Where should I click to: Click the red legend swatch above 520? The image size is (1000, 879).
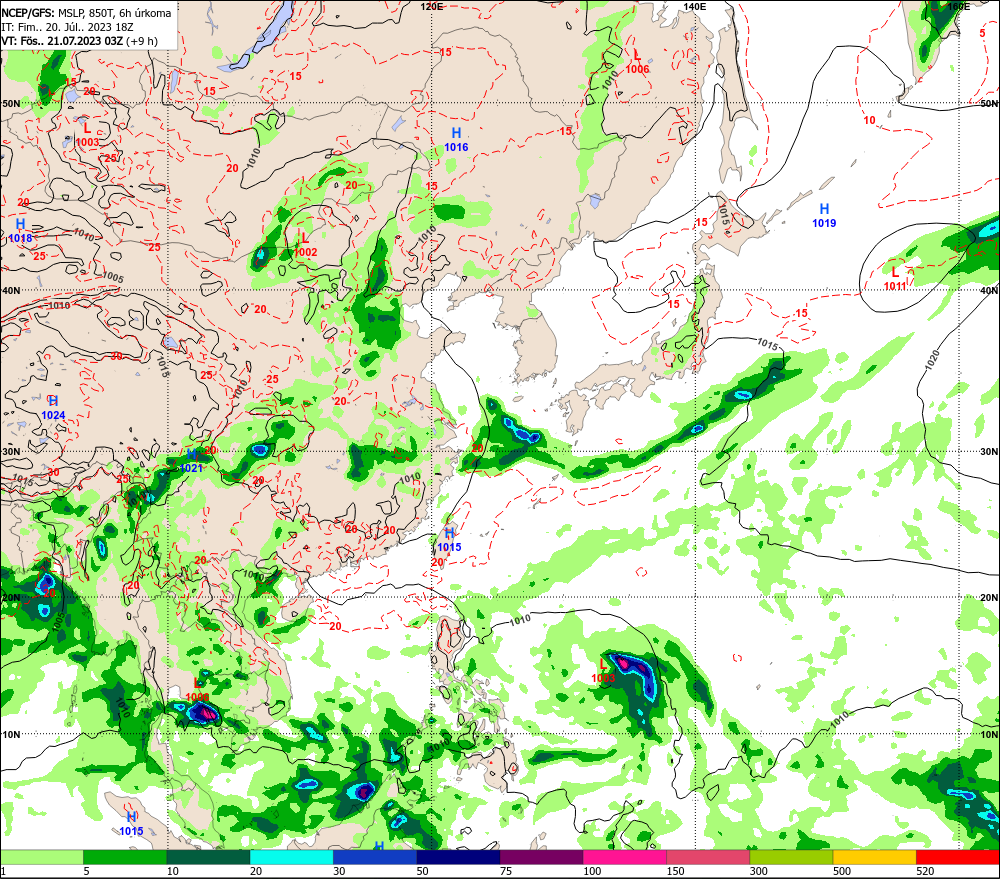[957, 857]
